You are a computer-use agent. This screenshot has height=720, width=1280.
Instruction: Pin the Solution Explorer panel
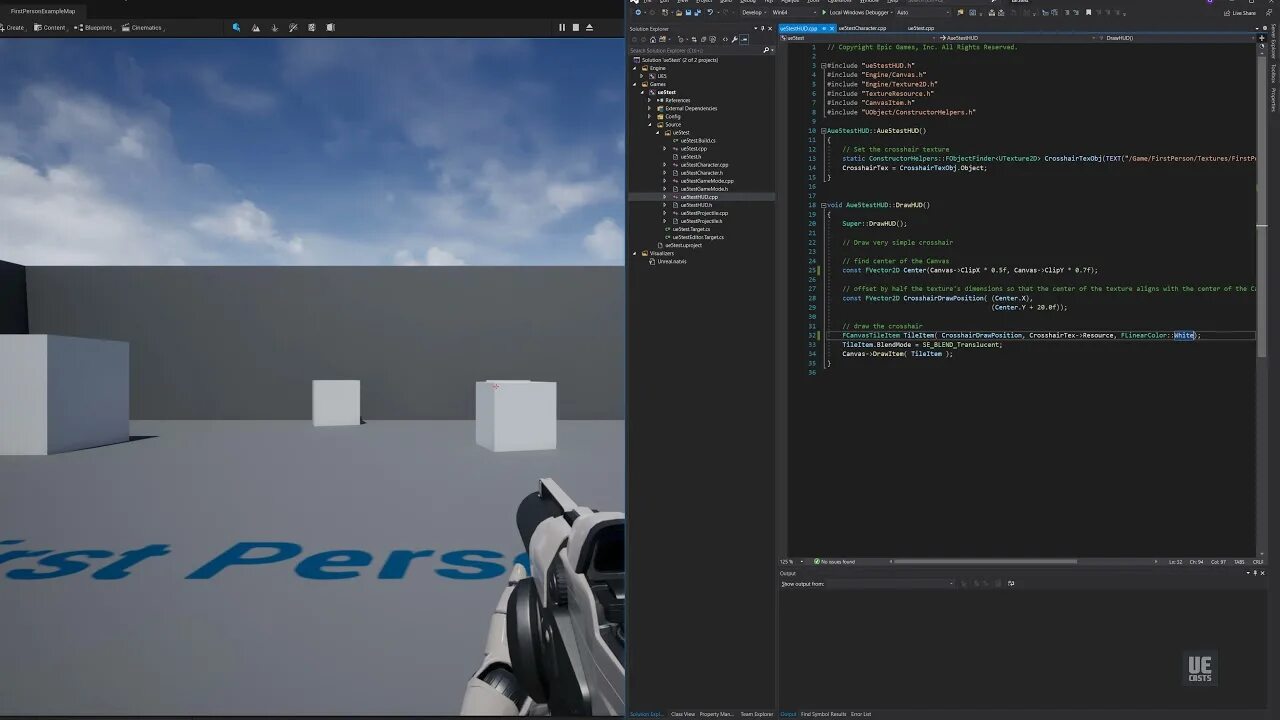(763, 28)
